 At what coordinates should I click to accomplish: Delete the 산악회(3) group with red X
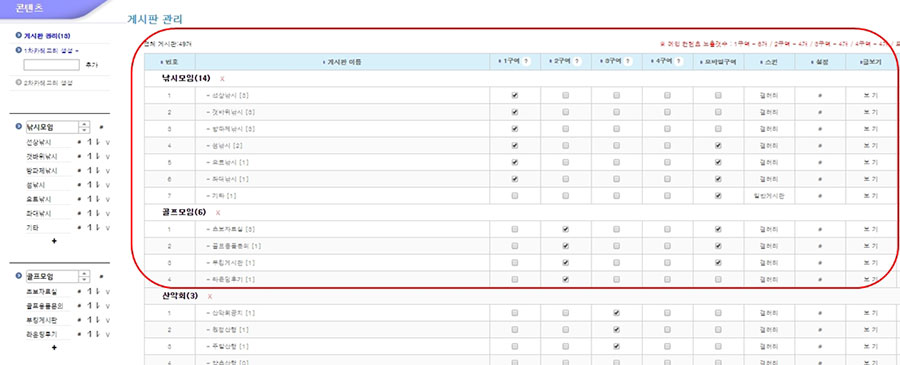210,297
